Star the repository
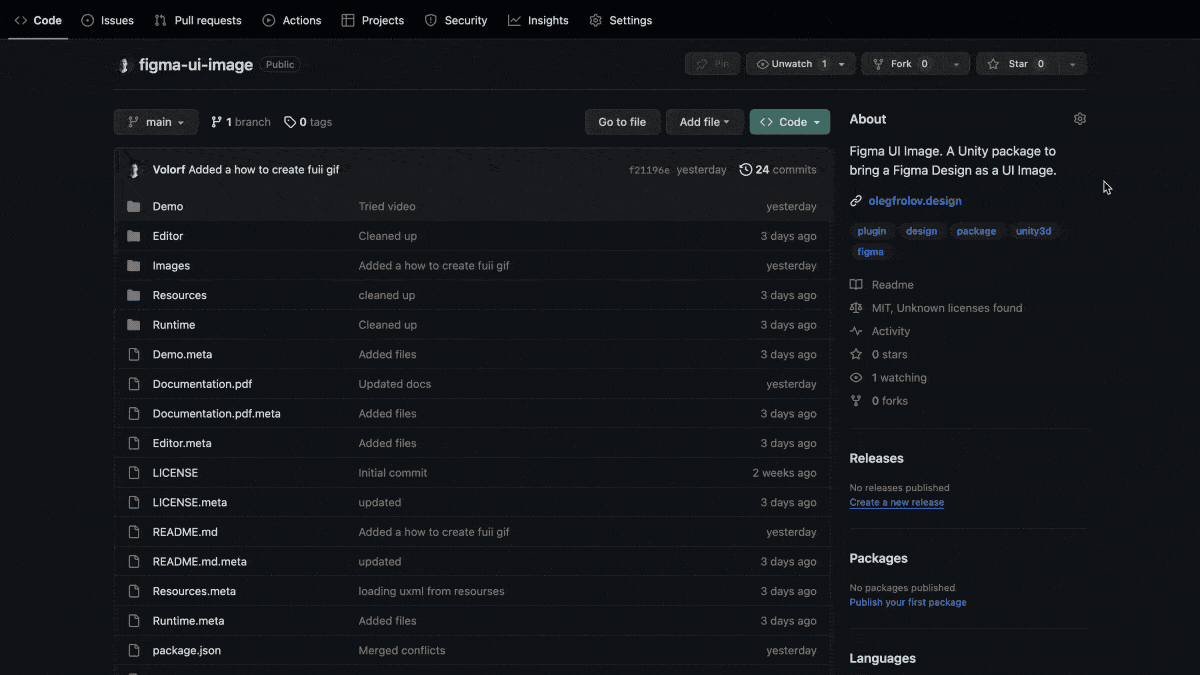1200x675 pixels. (x=1018, y=64)
